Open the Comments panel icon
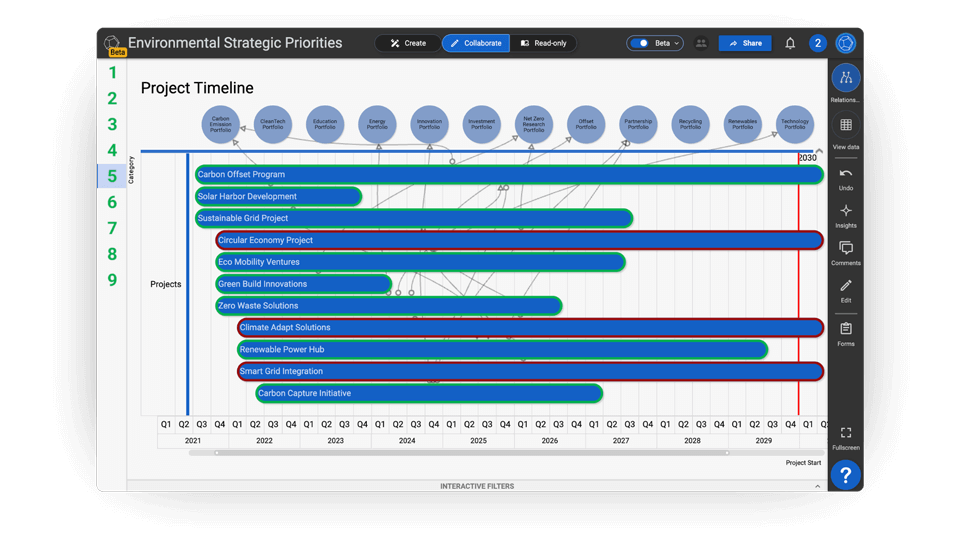960x541 pixels. point(845,248)
